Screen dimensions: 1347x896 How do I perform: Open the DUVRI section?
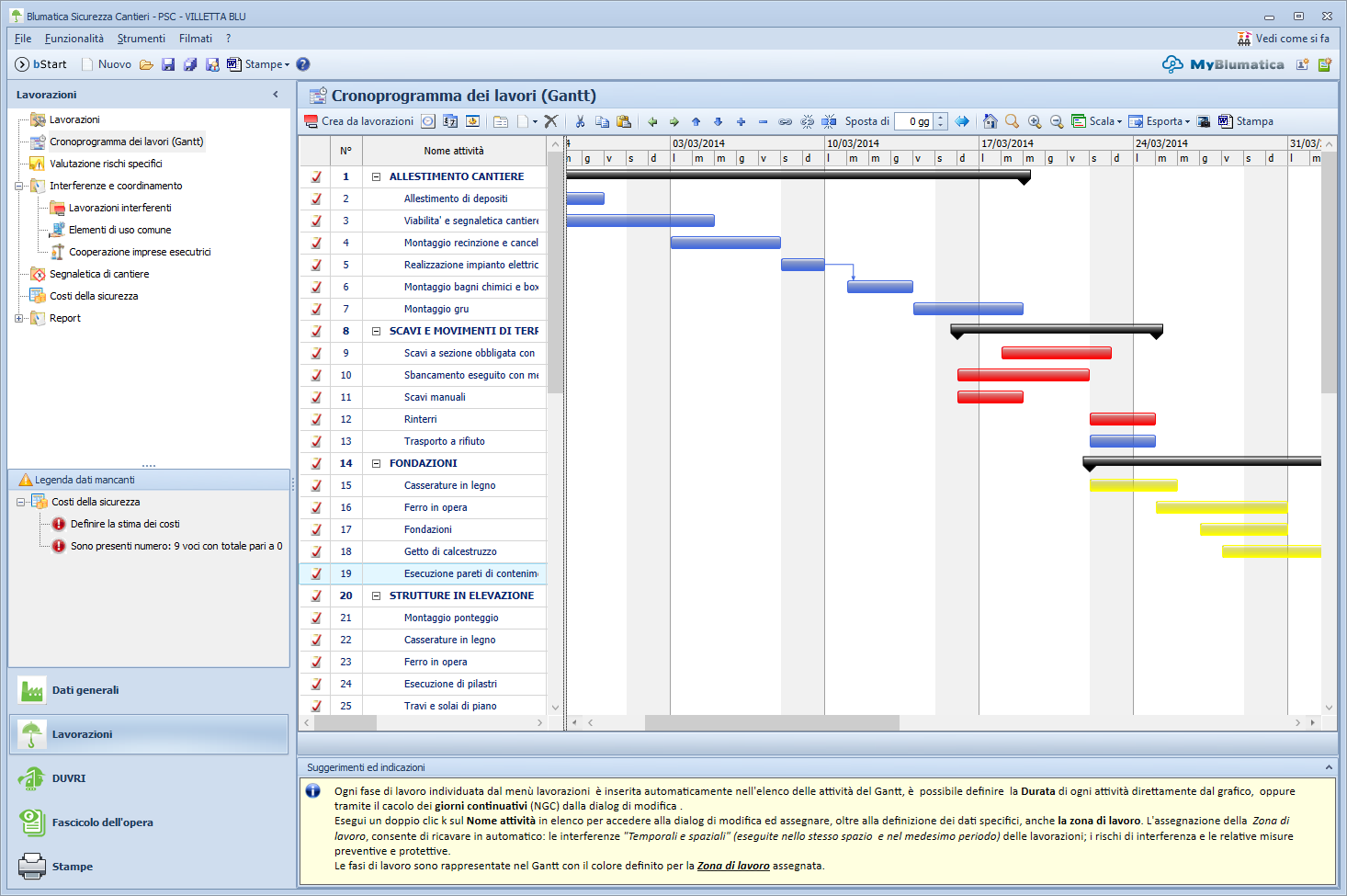coord(69,778)
